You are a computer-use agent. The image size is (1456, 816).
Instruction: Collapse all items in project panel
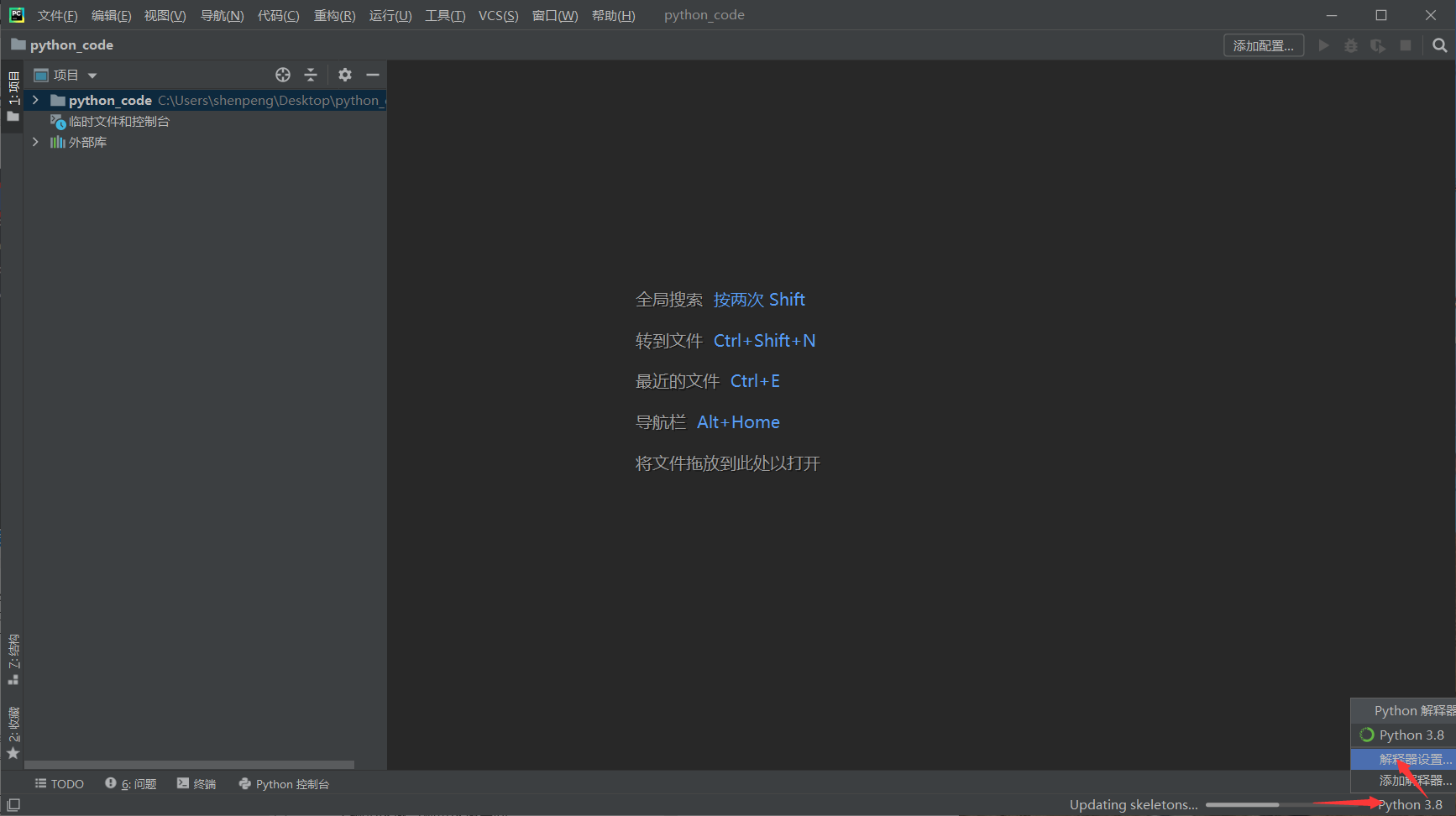311,75
